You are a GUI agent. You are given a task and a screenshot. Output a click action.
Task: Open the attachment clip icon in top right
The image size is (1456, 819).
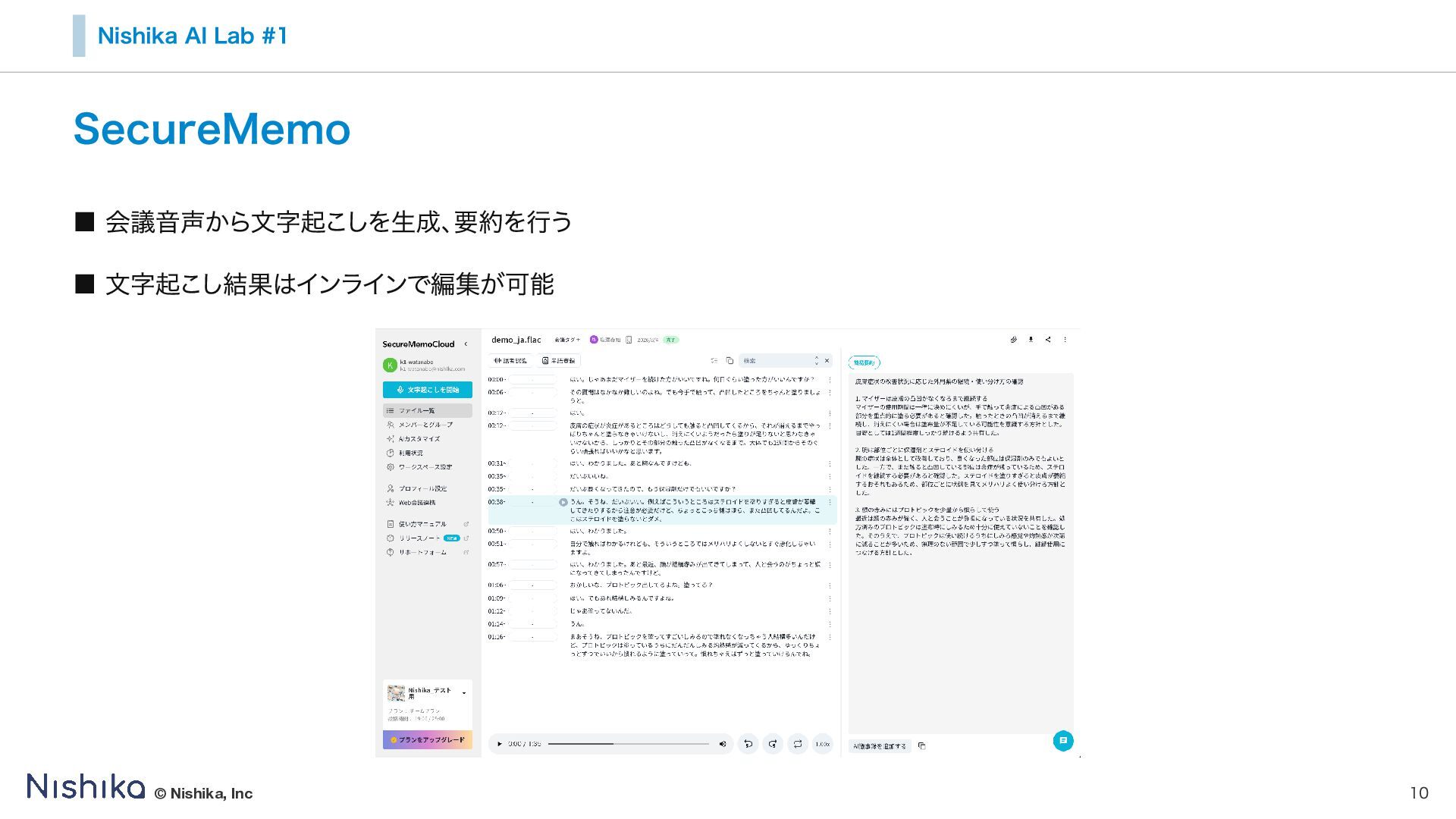click(x=1014, y=340)
